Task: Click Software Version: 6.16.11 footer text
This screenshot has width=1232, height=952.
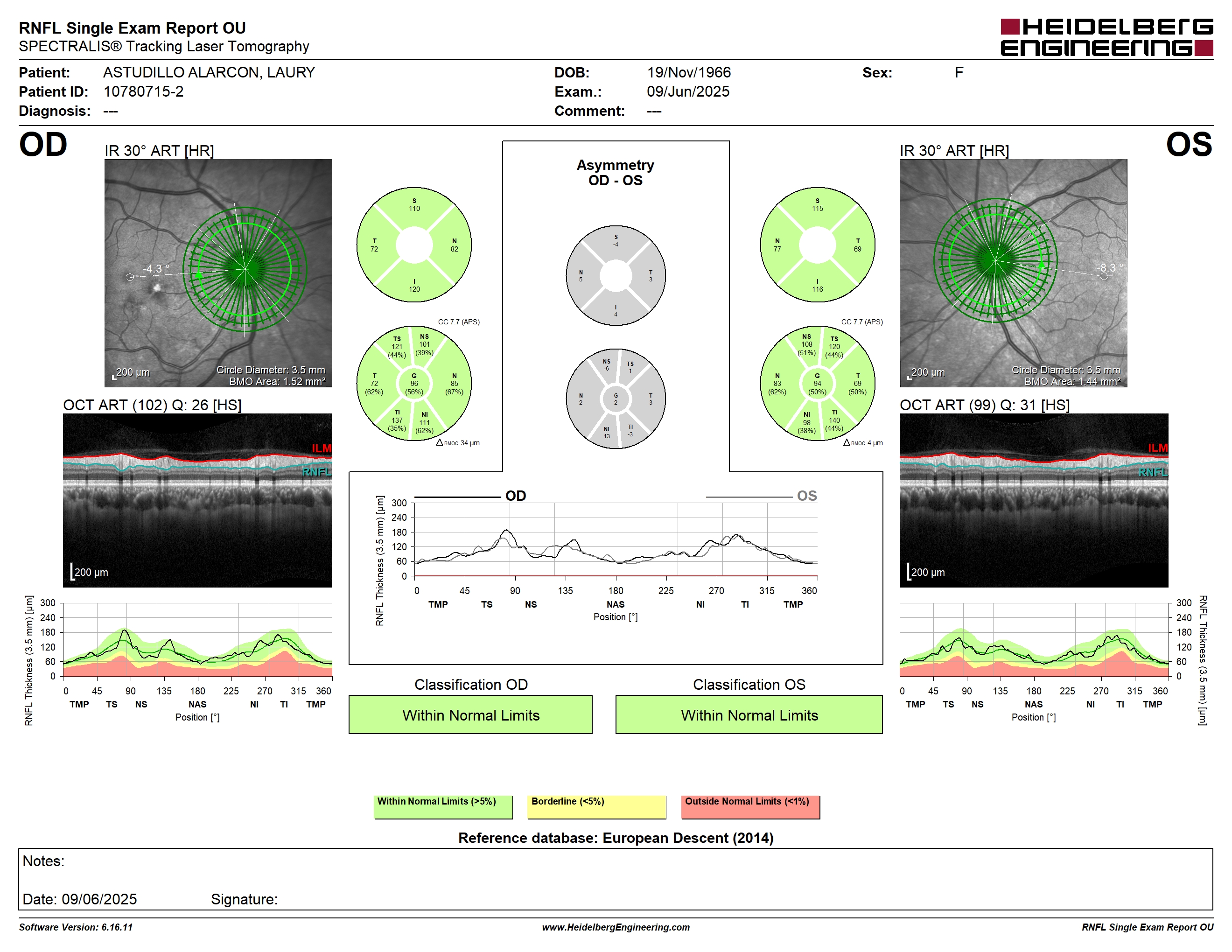Action: click(76, 927)
